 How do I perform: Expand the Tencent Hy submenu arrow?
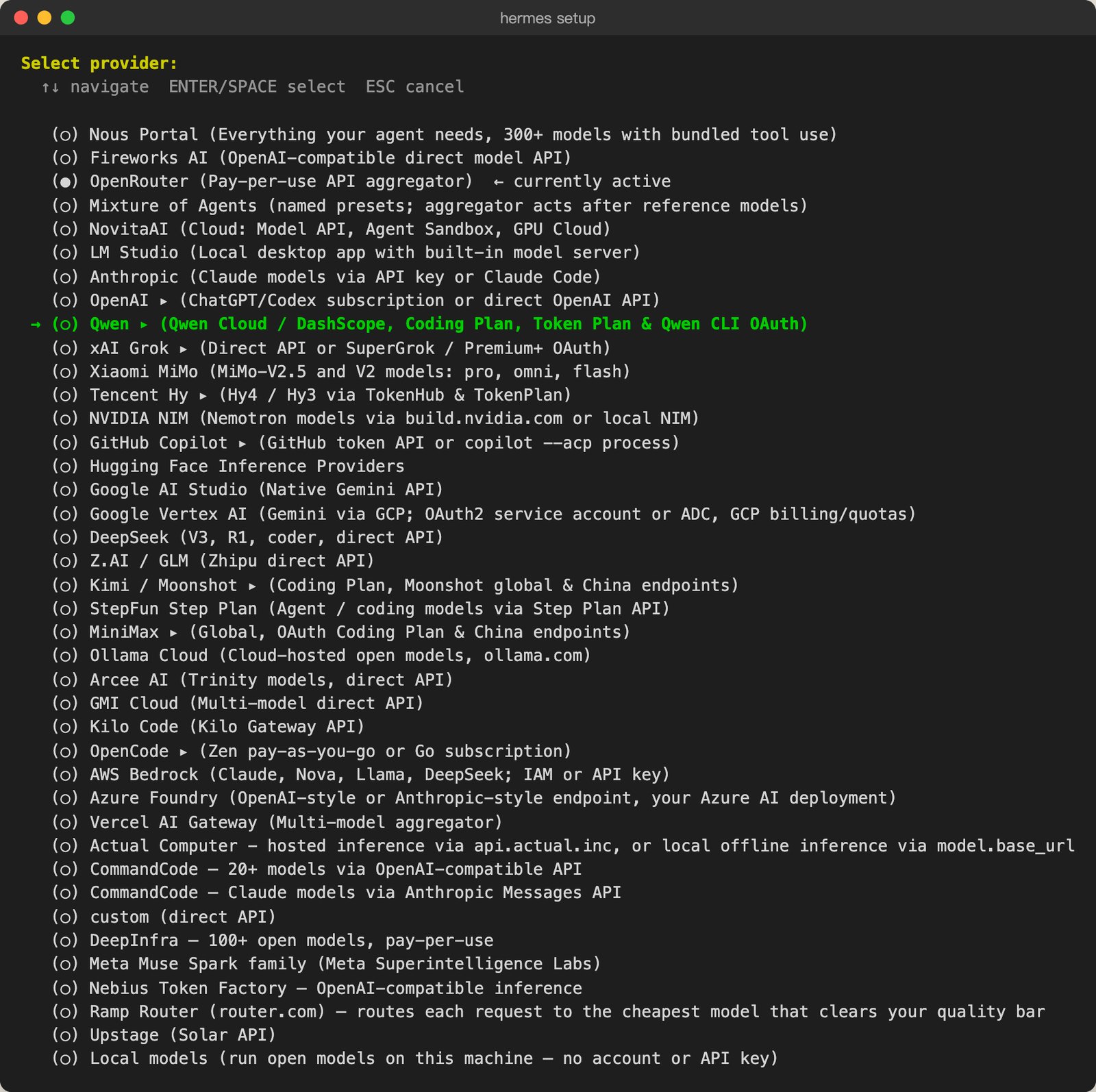click(203, 395)
